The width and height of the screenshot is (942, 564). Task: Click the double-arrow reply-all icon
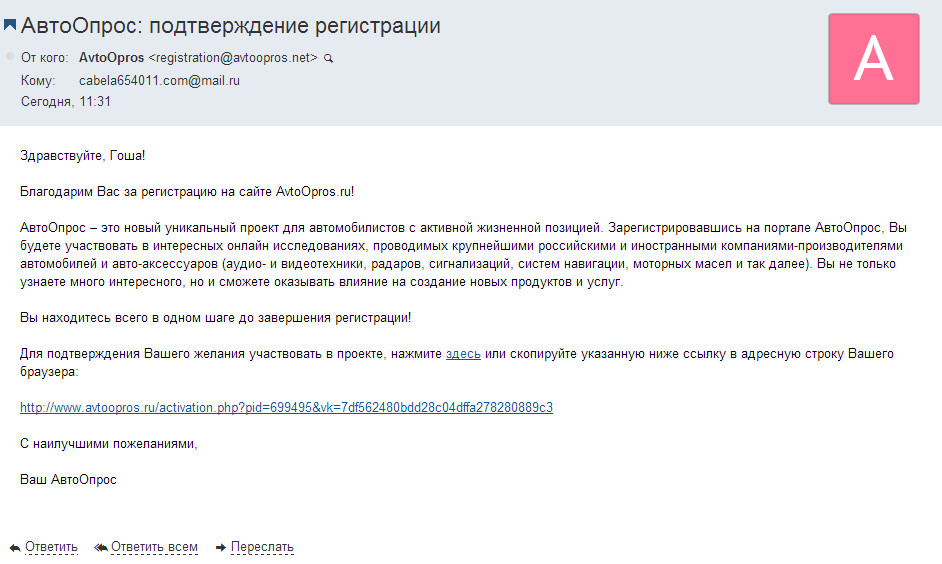101,547
